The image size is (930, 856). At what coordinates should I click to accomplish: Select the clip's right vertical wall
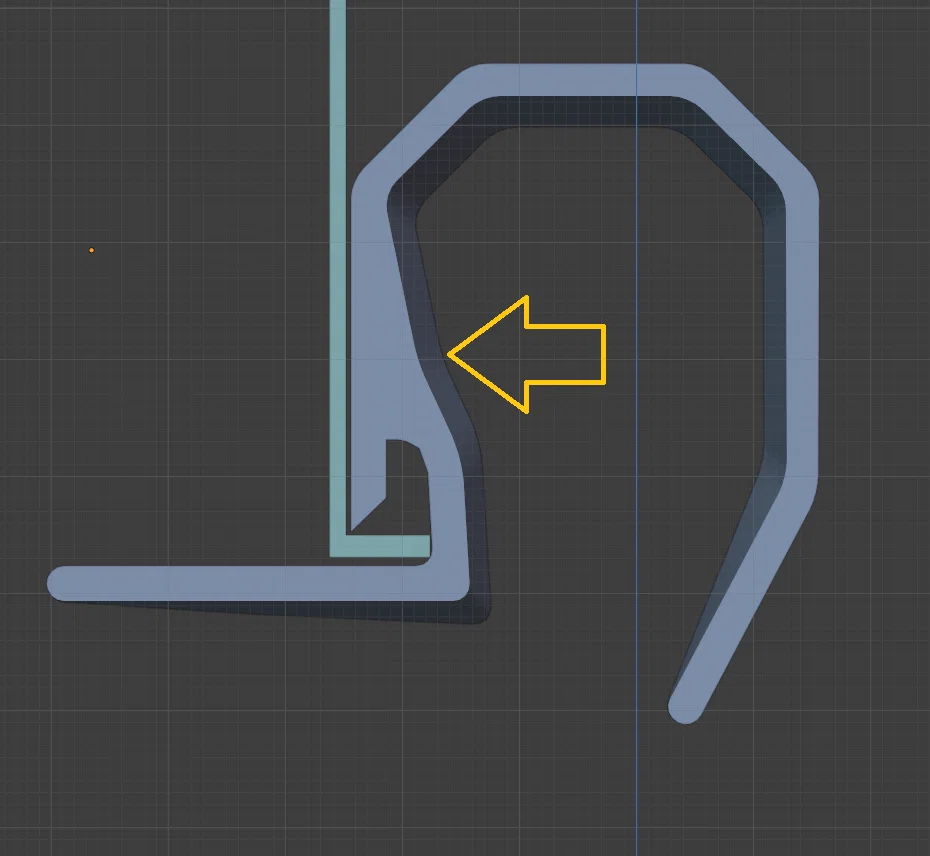802,332
